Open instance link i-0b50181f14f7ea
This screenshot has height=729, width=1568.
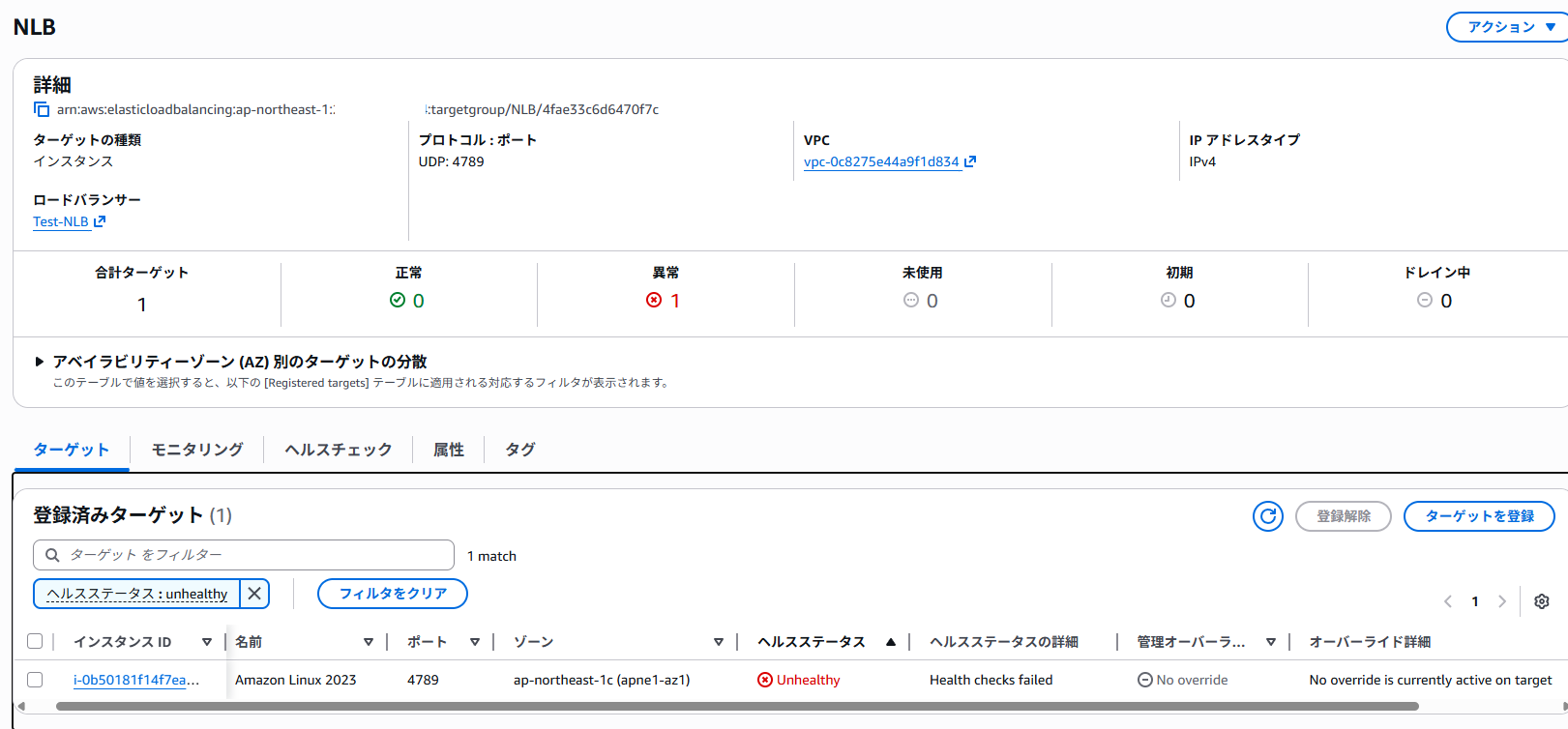coord(136,680)
